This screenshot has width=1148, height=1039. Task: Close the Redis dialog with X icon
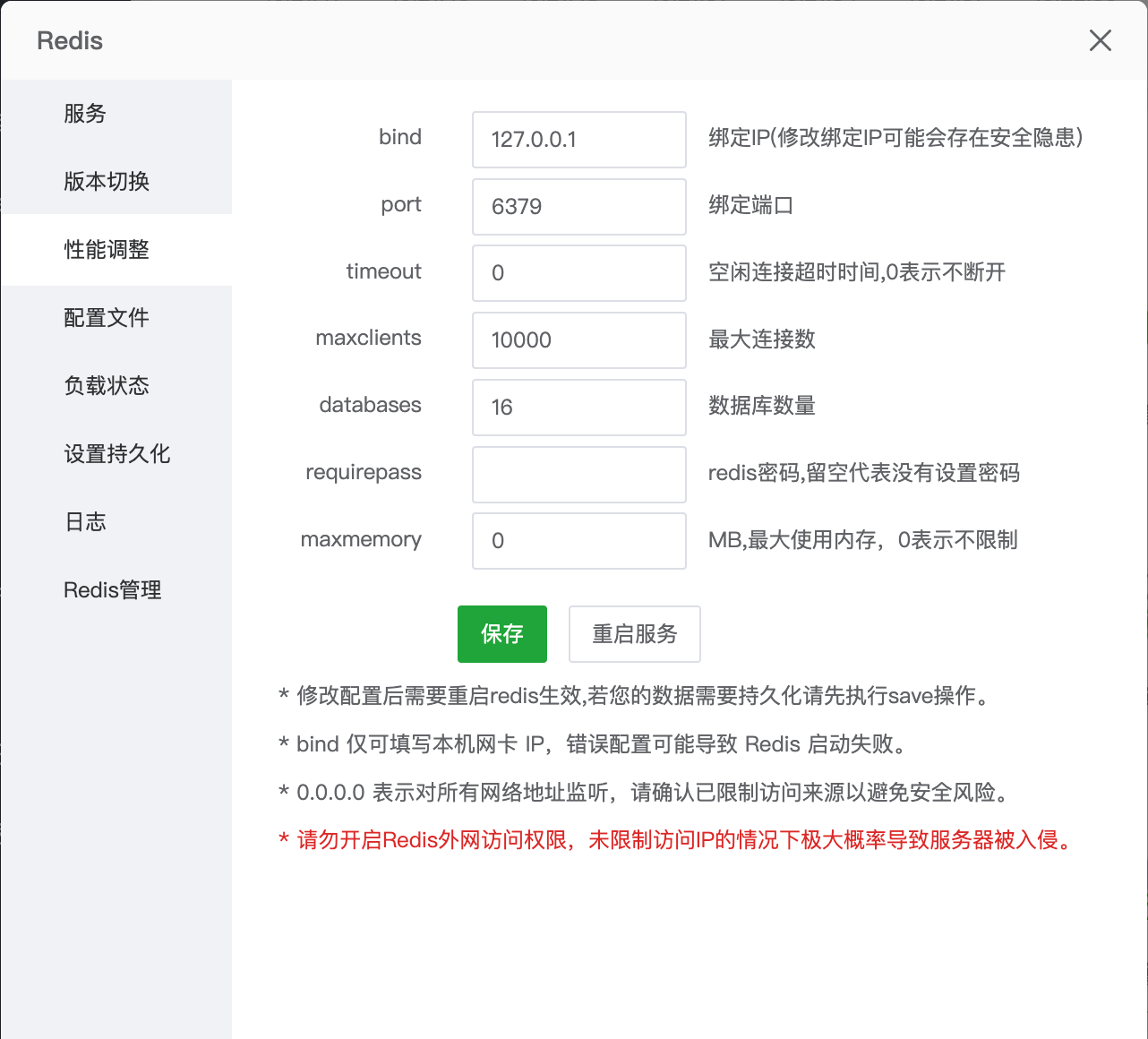point(1101,40)
